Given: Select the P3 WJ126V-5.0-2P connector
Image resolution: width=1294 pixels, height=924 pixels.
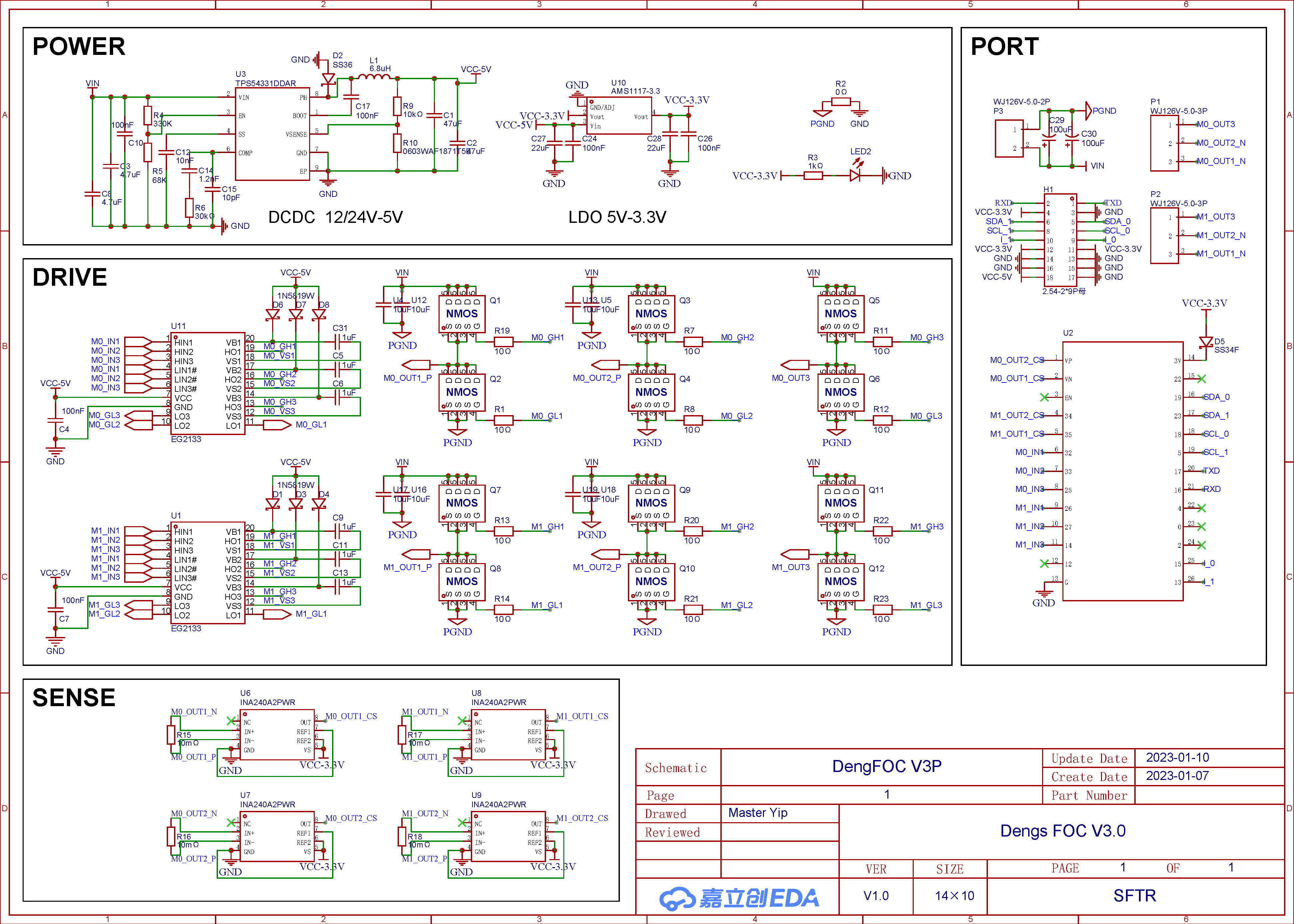Looking at the screenshot, I should tap(1009, 139).
